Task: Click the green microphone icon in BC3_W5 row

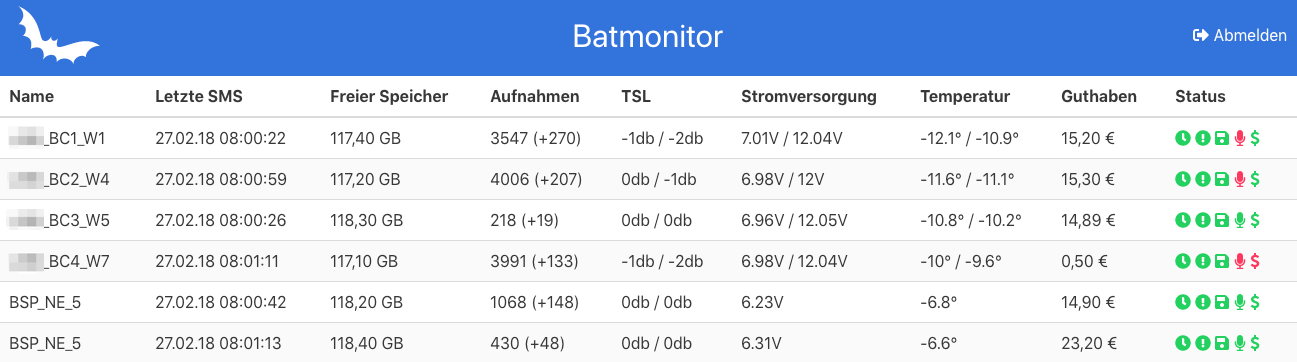Action: (1241, 220)
